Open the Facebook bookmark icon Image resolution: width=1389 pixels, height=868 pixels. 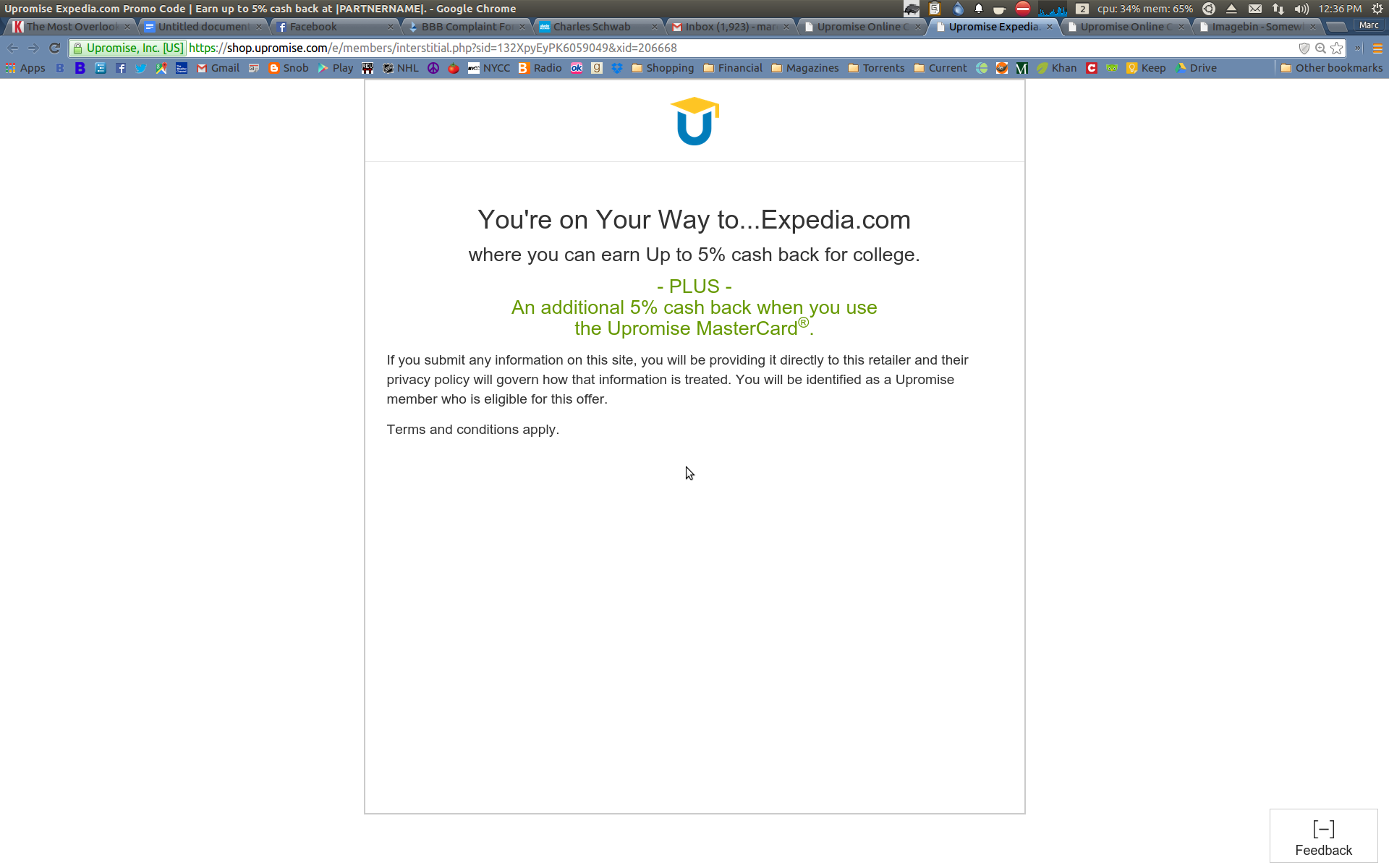pyautogui.click(x=121, y=68)
